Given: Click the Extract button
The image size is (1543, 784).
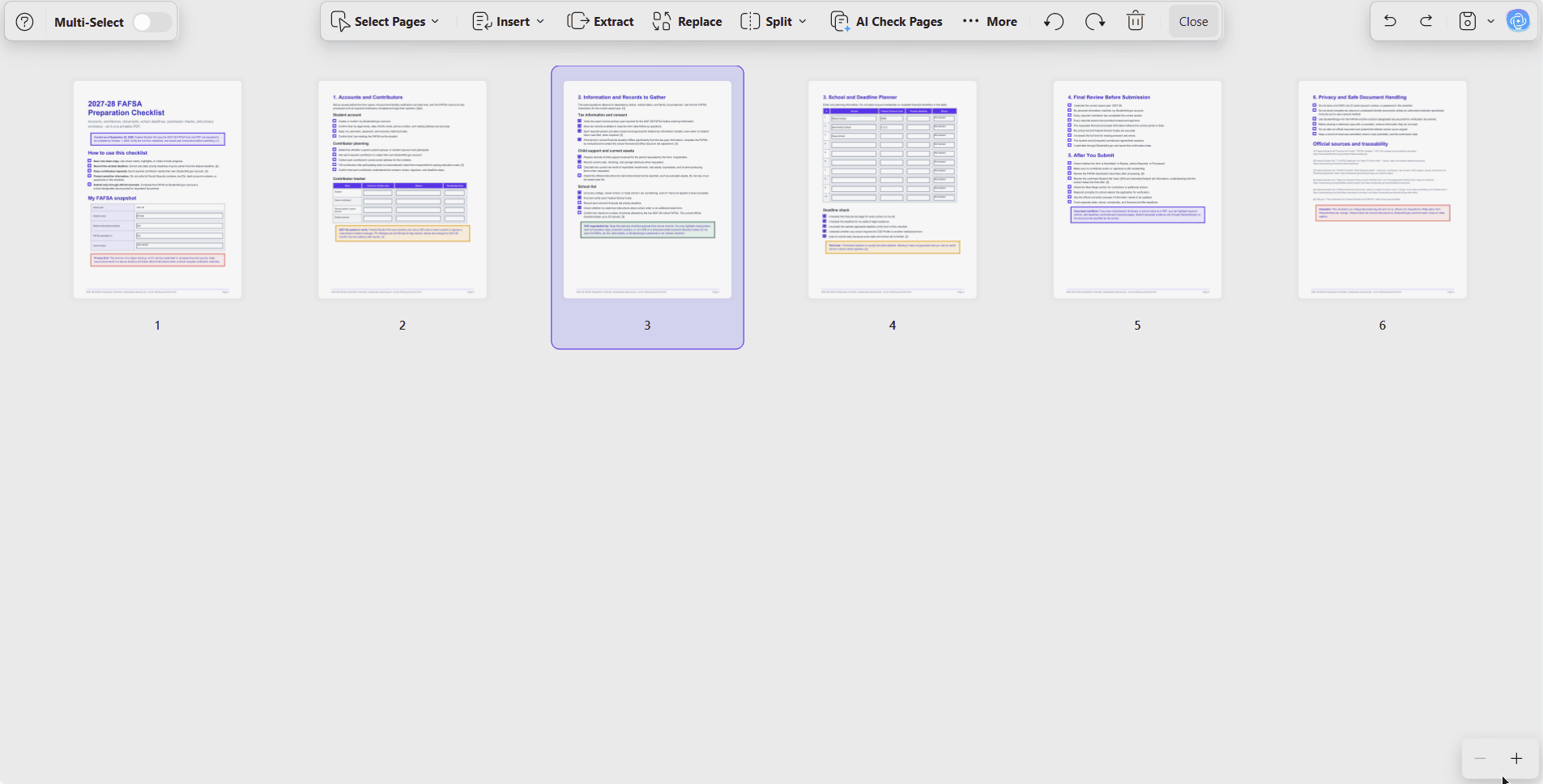Looking at the screenshot, I should pos(600,22).
